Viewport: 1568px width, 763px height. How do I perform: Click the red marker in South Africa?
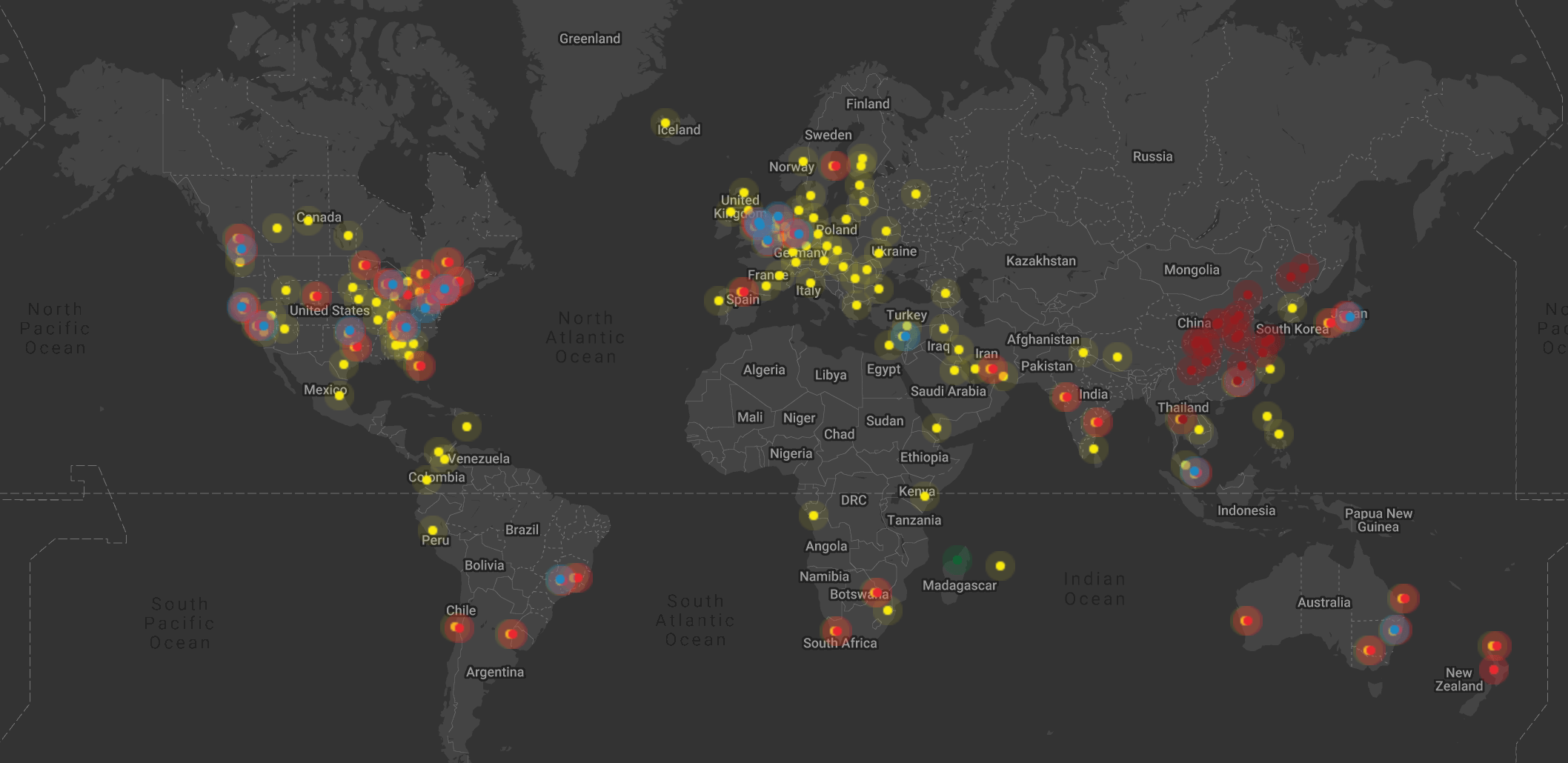click(x=836, y=631)
